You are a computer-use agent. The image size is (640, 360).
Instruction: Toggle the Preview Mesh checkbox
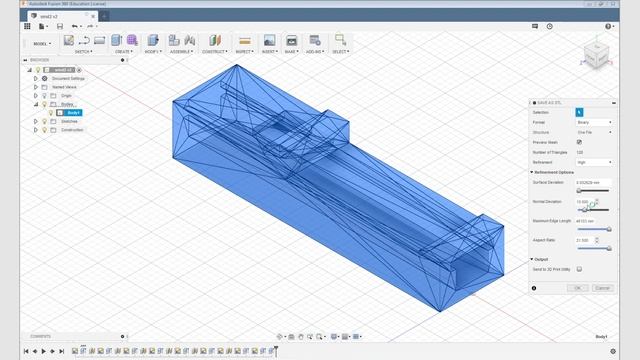pos(579,142)
